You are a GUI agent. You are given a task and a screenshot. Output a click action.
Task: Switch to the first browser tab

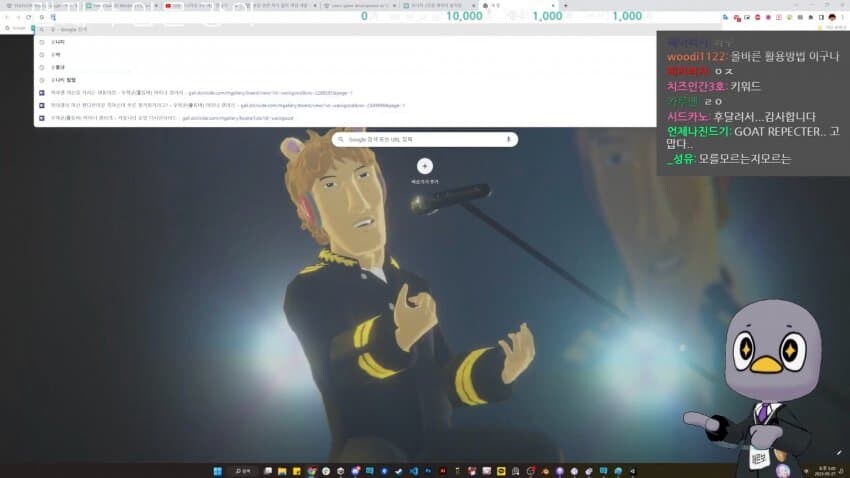tap(42, 5)
